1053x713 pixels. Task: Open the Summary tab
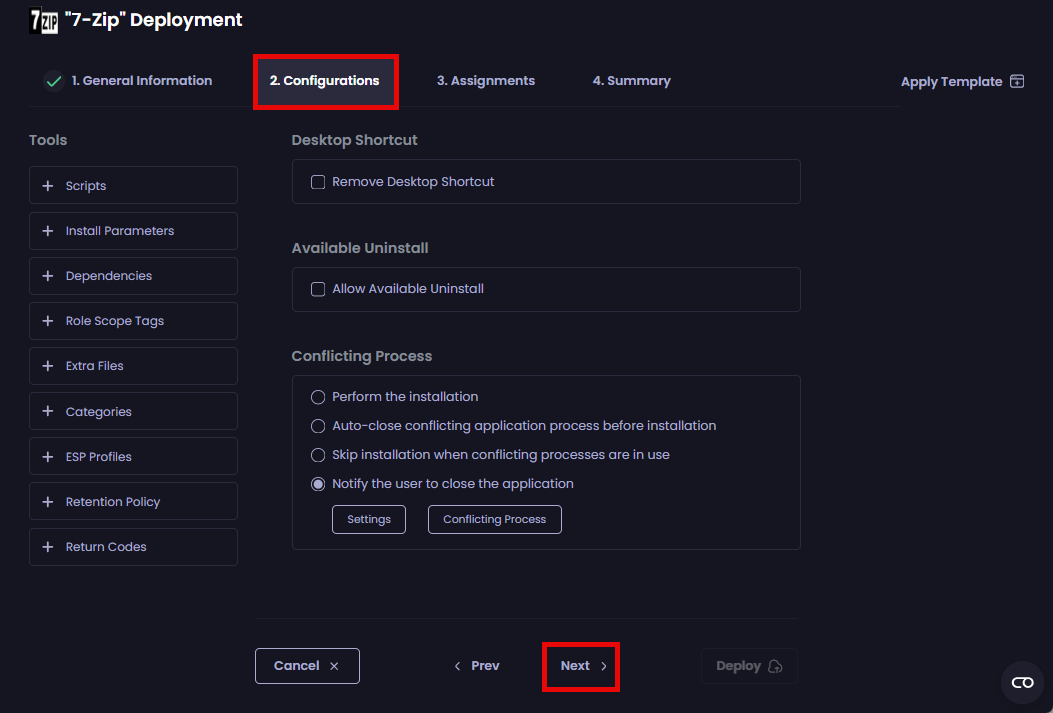coord(631,80)
